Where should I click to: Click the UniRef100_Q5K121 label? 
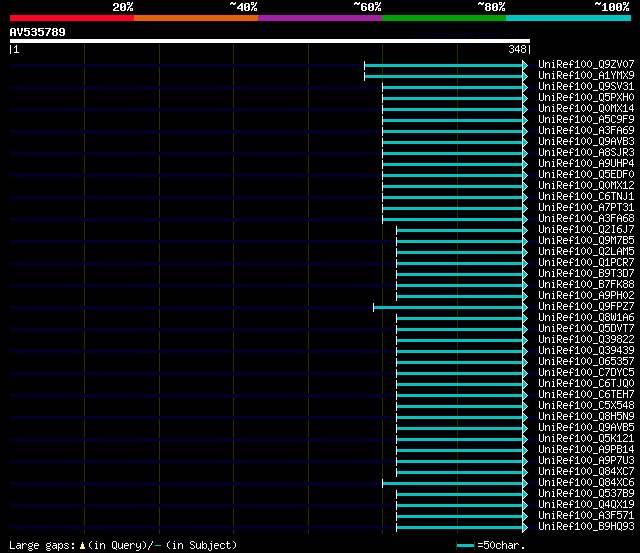coord(586,439)
